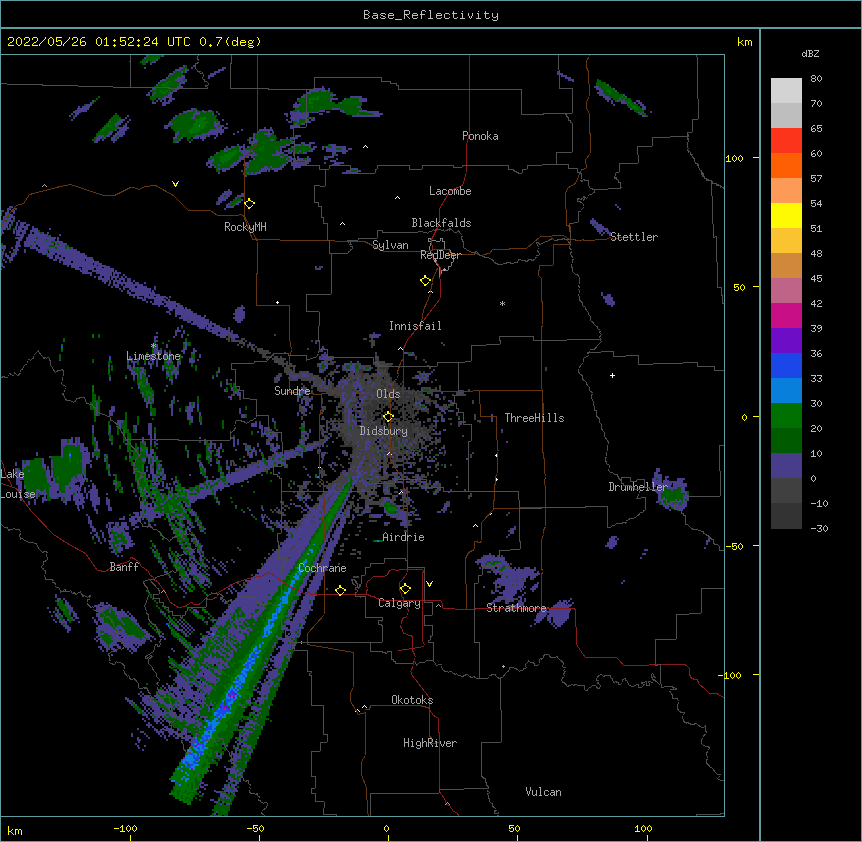The width and height of the screenshot is (862, 842).
Task: Click the yellow diamond marker below RedDeer
Action: 425,281
